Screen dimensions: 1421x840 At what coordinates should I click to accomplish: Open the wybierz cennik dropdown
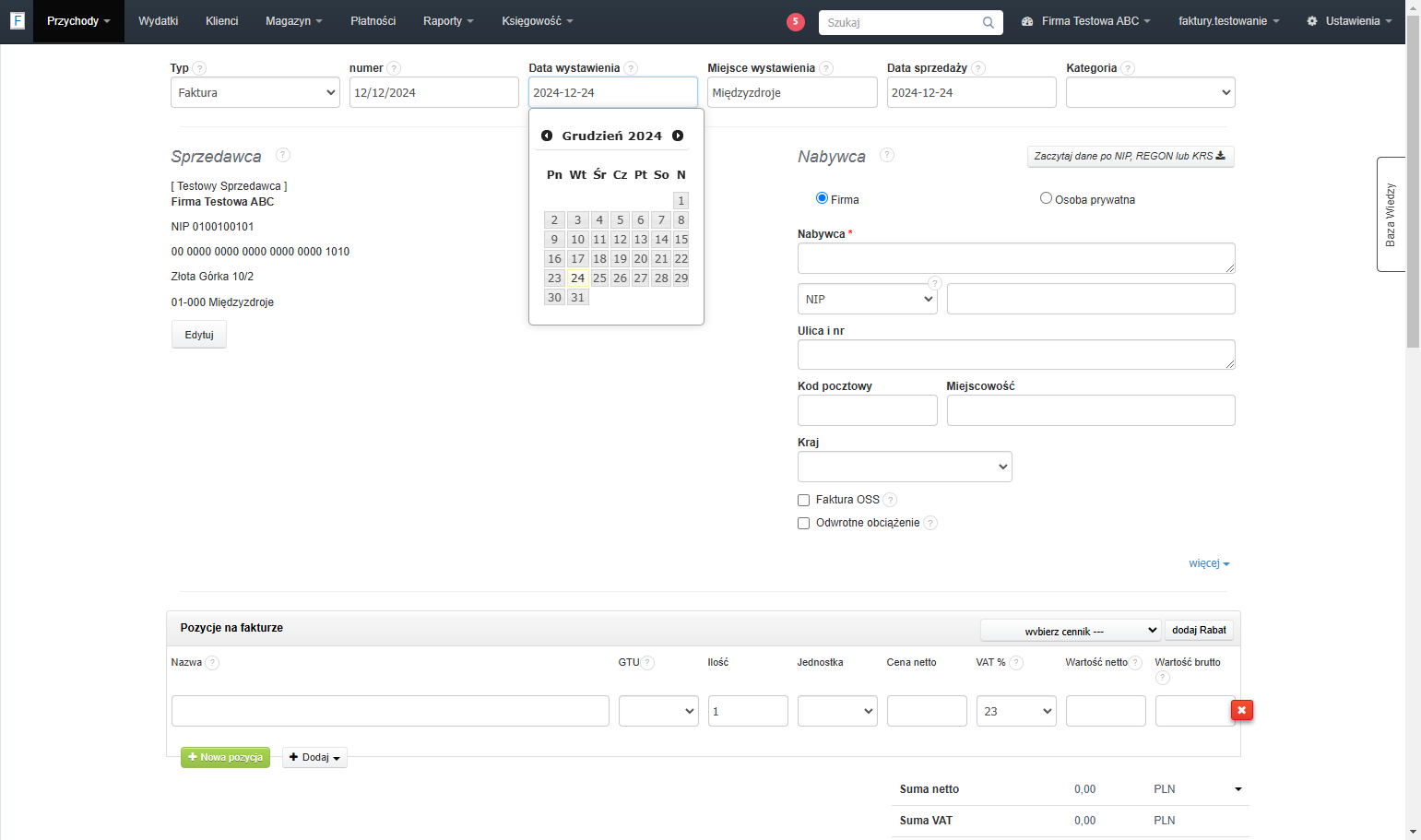[x=1071, y=631]
